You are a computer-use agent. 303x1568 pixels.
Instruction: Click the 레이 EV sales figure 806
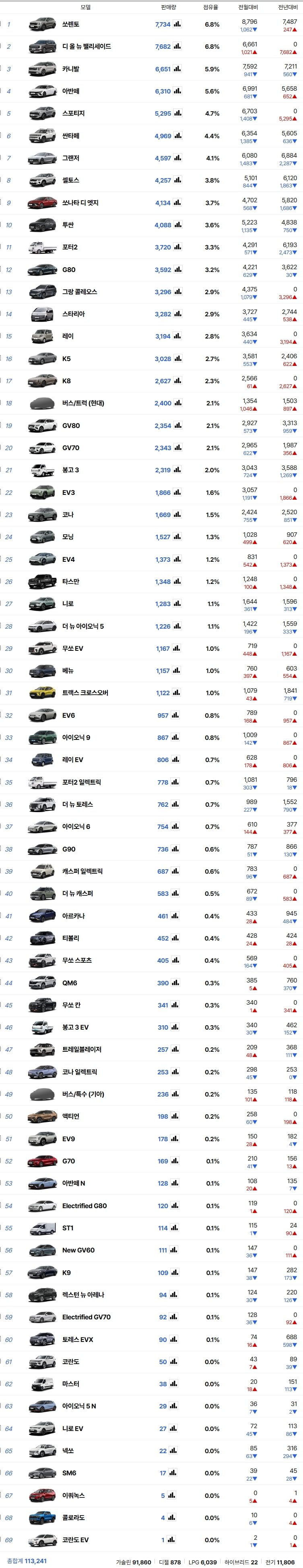tap(163, 760)
